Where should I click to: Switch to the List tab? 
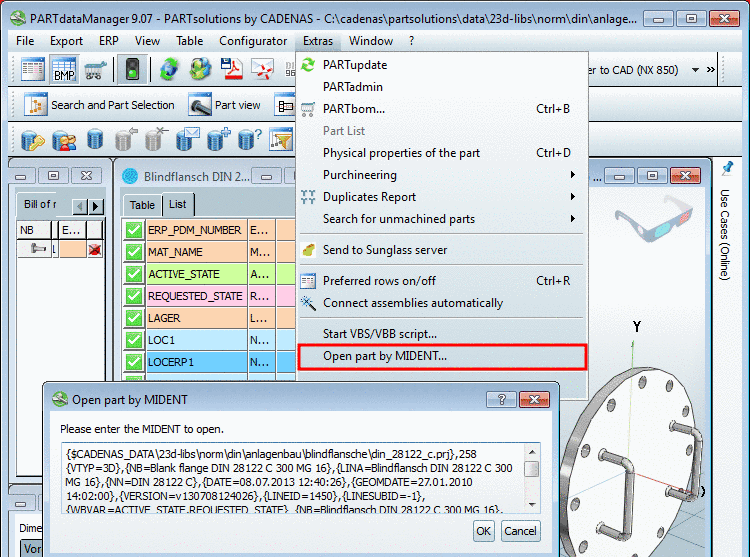coord(177,204)
